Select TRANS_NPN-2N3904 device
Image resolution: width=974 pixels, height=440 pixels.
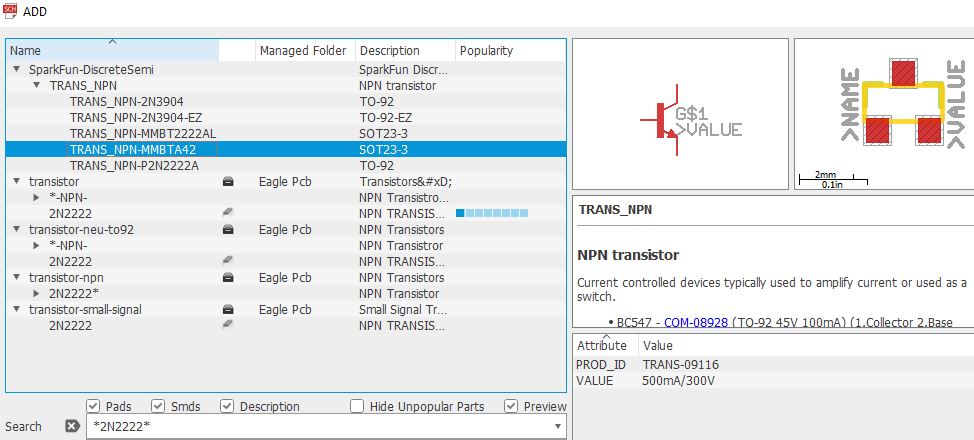click(127, 101)
